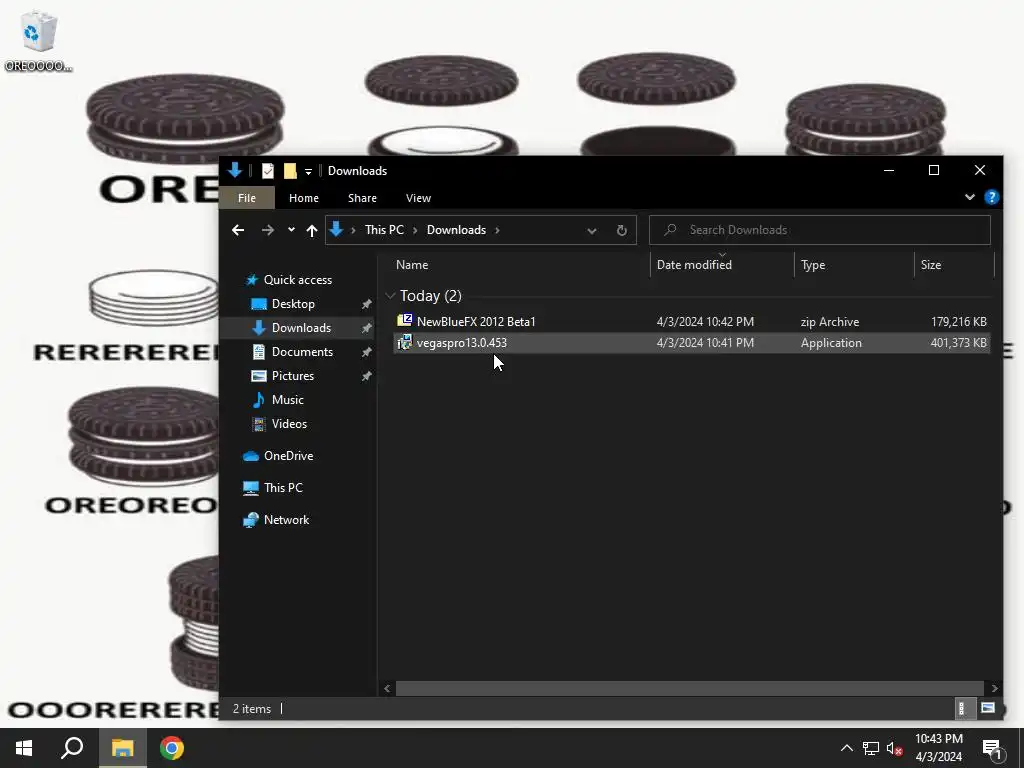Click the 401,373 KB size cell
This screenshot has width=1024, height=768.
click(x=958, y=343)
